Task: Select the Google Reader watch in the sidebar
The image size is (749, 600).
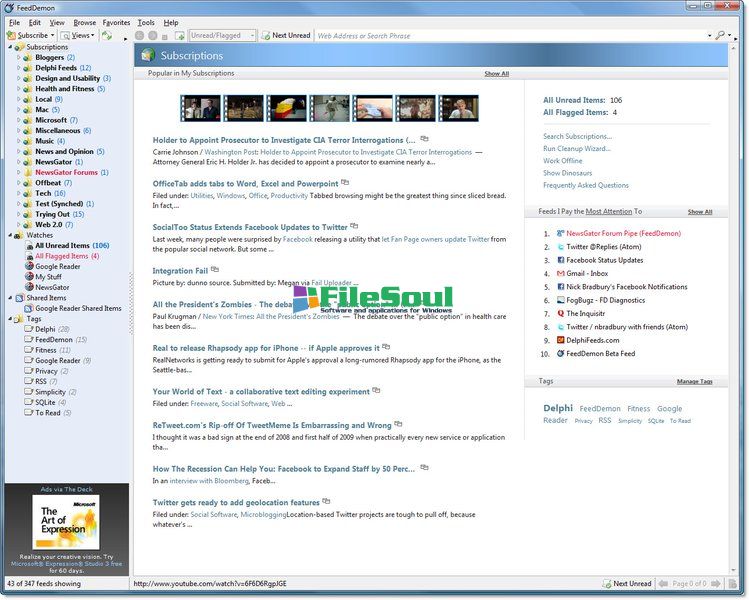Action: coord(60,267)
